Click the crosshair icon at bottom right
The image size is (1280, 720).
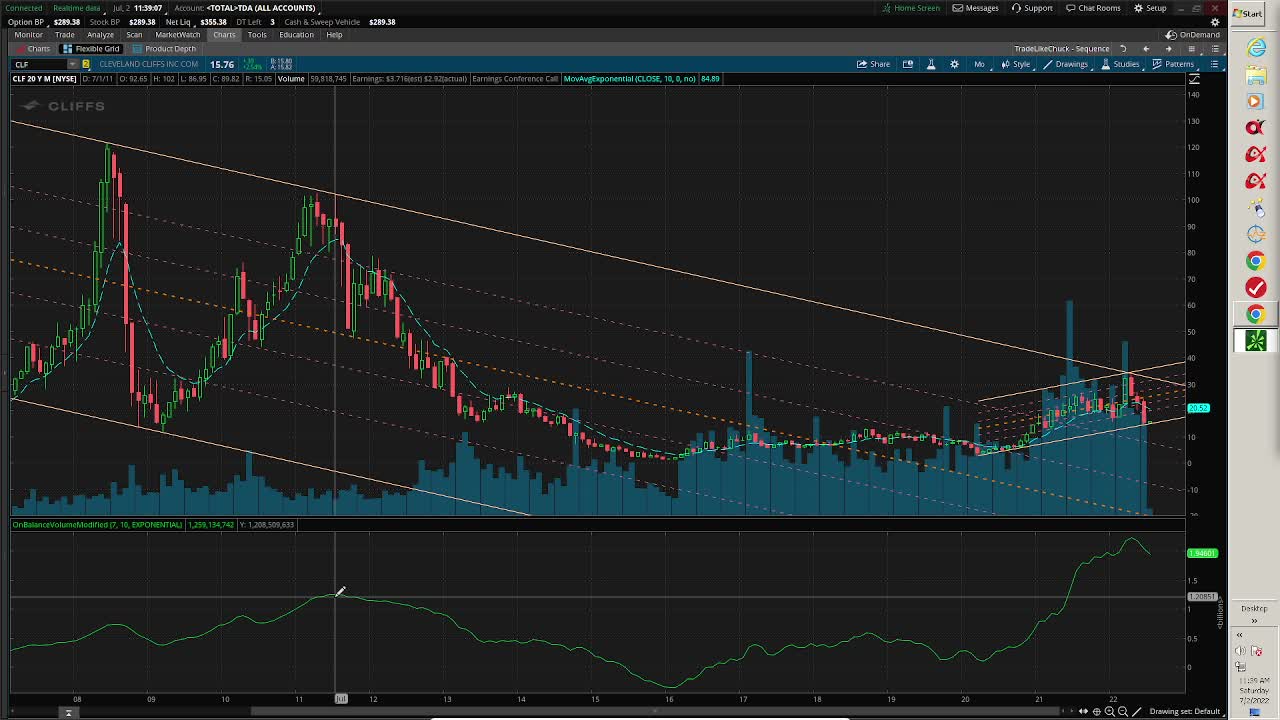[x=1096, y=711]
